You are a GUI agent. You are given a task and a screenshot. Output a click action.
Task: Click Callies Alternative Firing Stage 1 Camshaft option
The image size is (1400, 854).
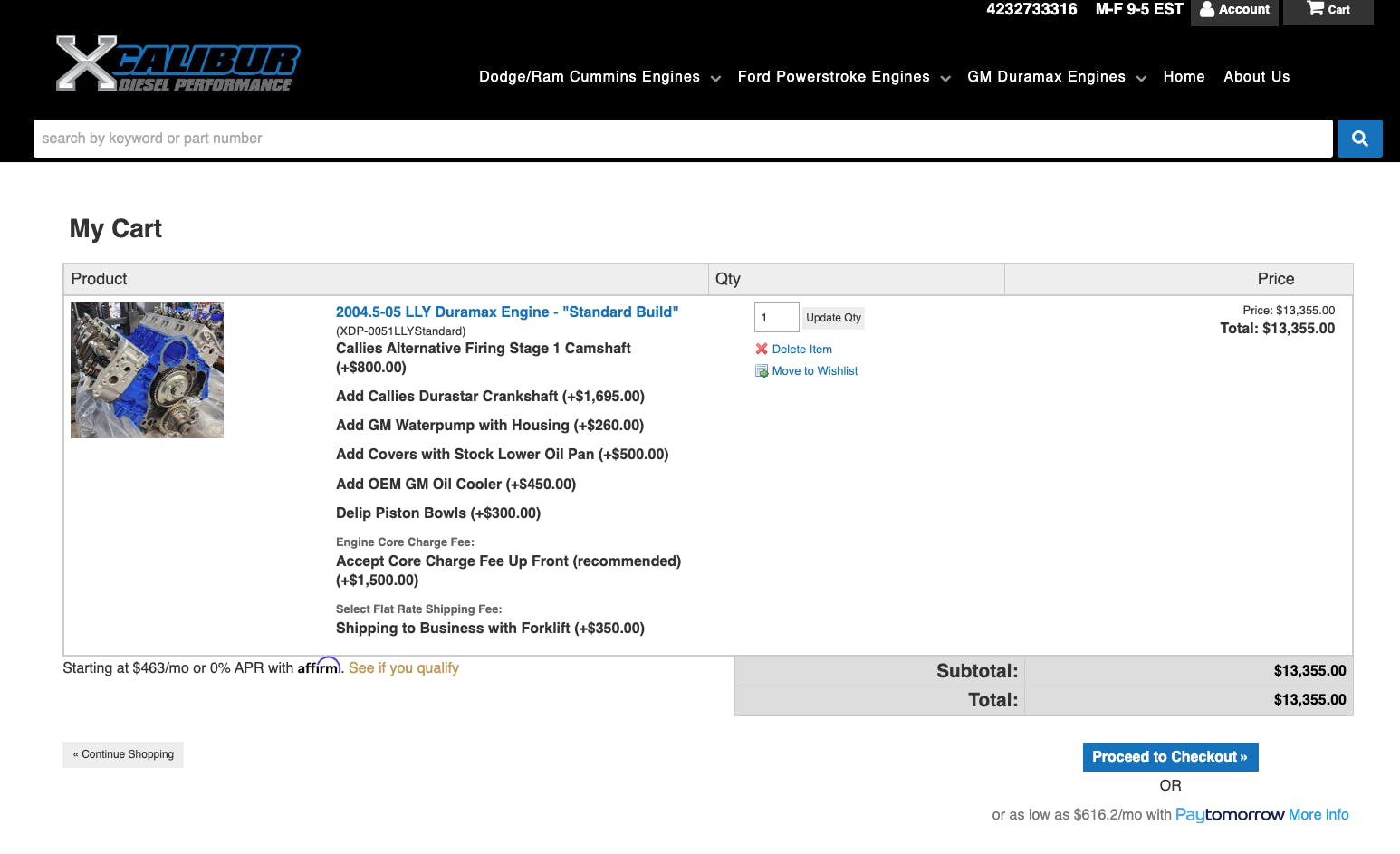pos(484,358)
